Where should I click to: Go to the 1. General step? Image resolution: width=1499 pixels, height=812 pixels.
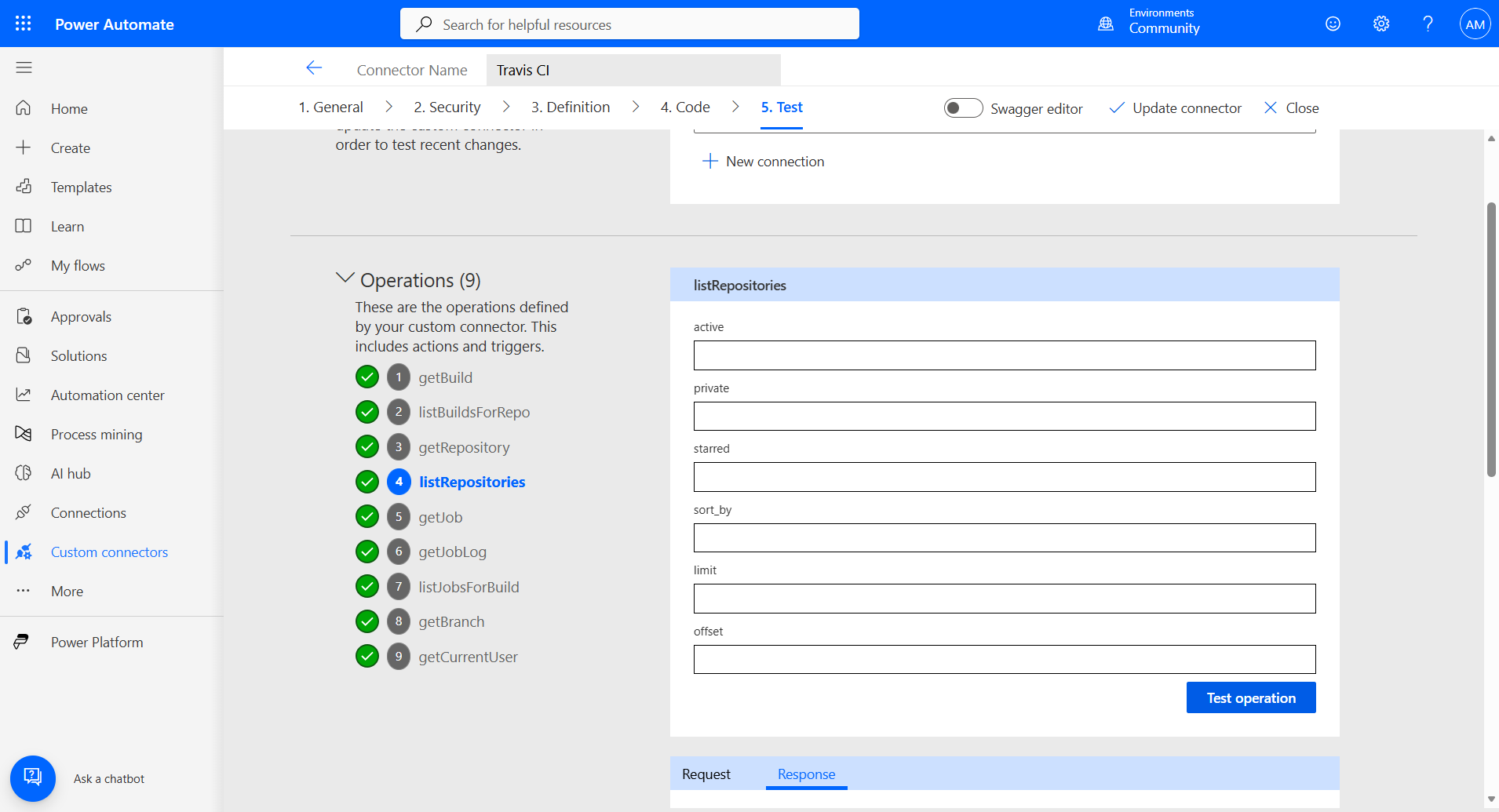(330, 107)
